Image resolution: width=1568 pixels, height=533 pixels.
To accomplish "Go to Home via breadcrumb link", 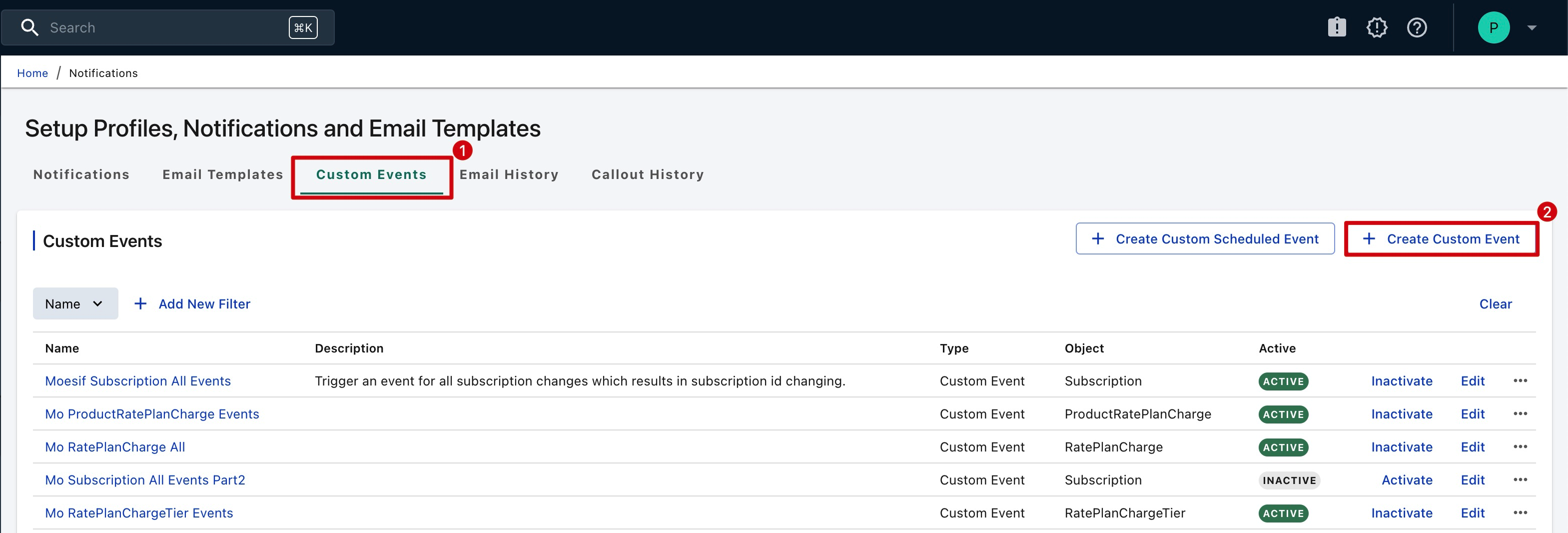I will click(x=32, y=73).
